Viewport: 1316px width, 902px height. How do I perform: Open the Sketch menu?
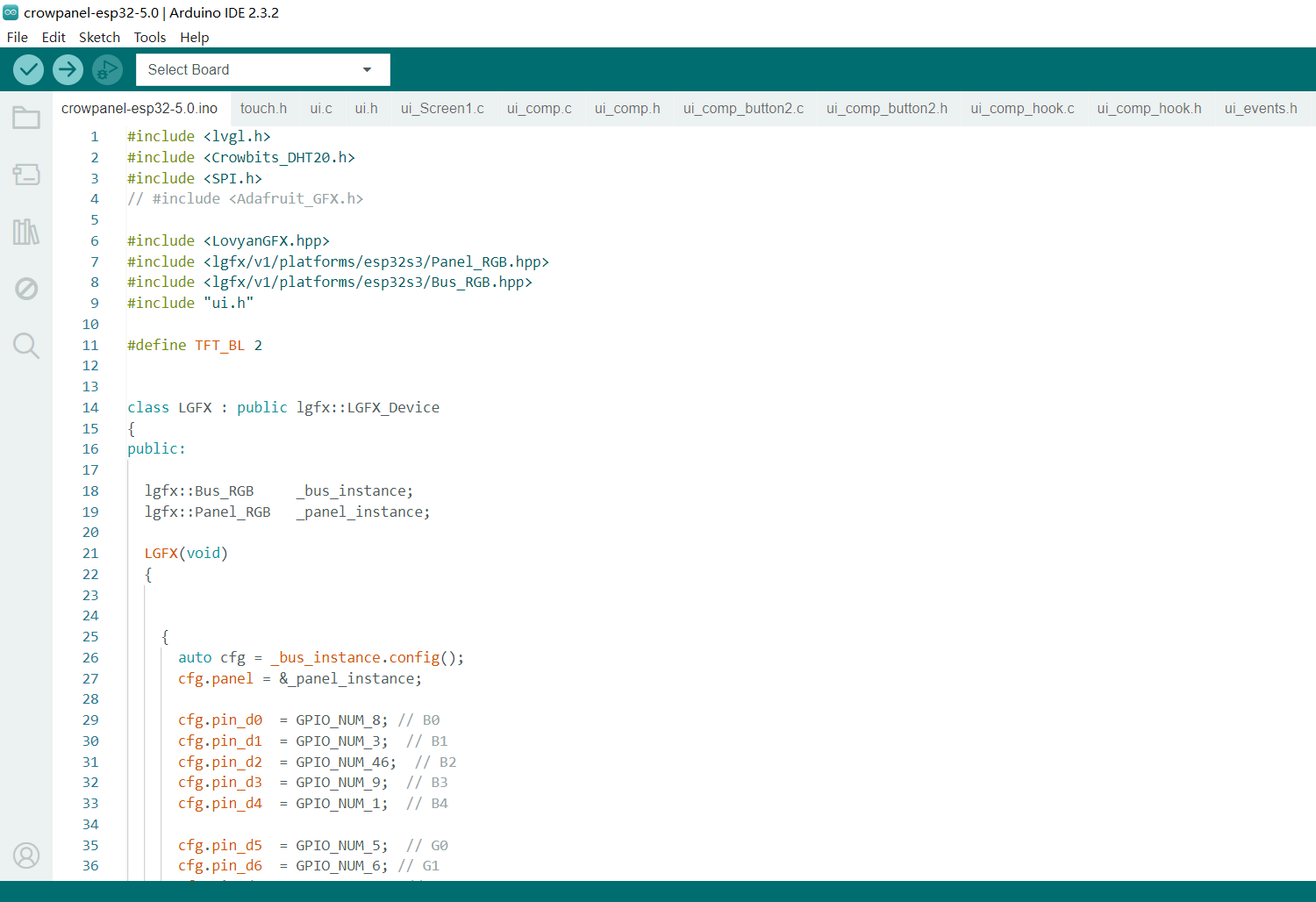click(x=99, y=37)
